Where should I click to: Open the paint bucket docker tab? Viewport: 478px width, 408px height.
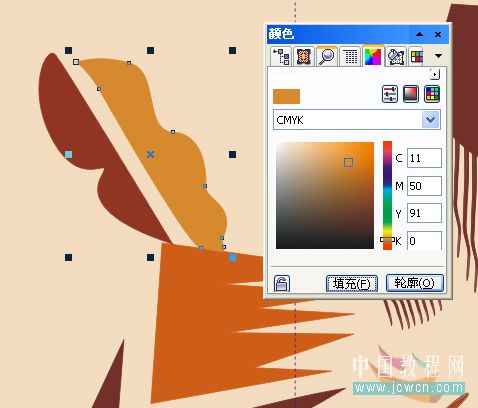click(x=396, y=56)
